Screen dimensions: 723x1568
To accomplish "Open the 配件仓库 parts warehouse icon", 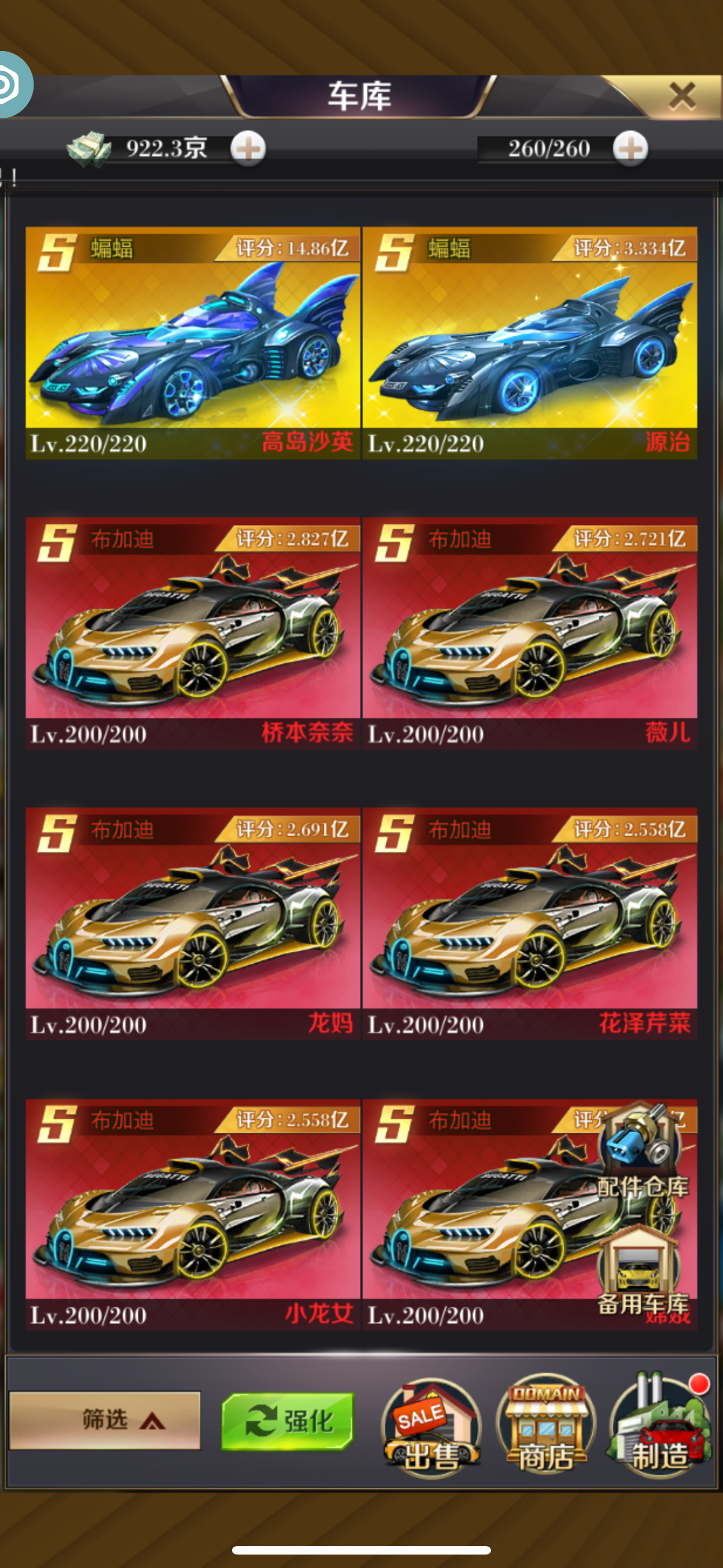I will pyautogui.click(x=642, y=1149).
